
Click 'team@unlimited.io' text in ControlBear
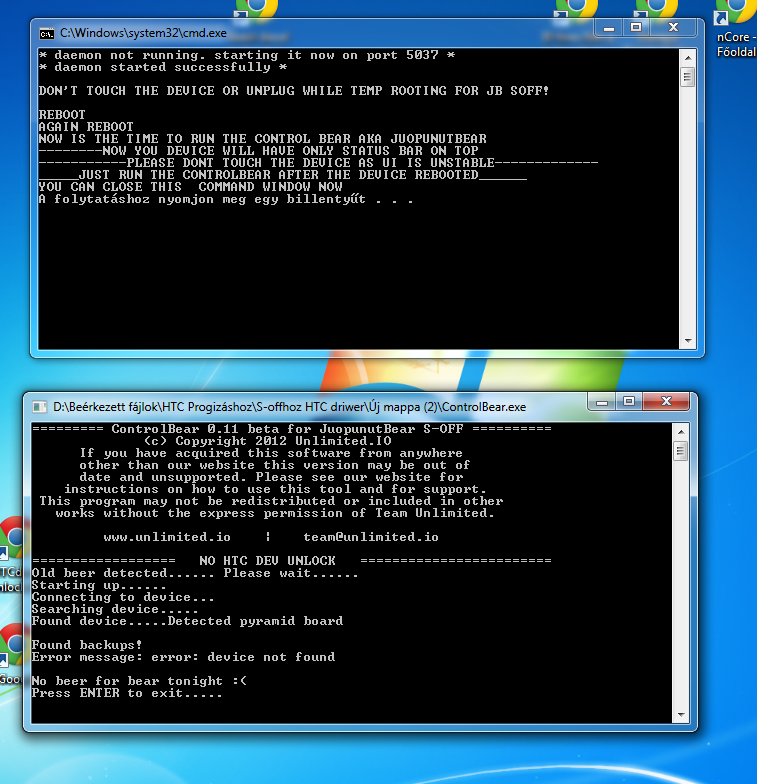370,538
